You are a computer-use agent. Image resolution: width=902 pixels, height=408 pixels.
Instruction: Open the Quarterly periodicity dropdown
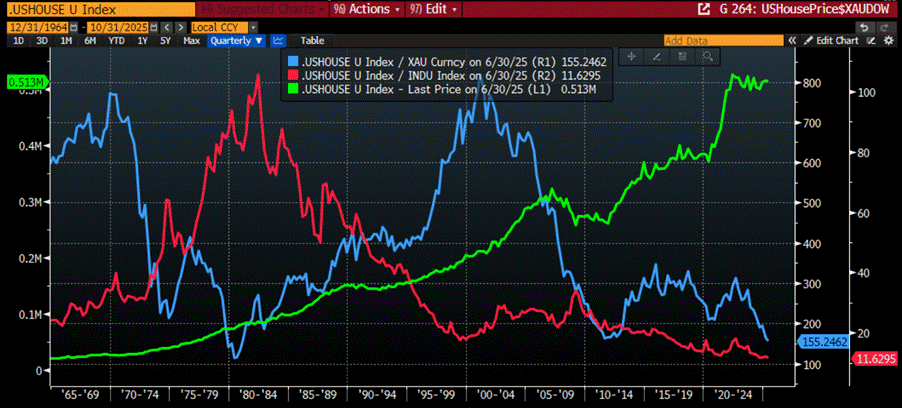[238, 41]
